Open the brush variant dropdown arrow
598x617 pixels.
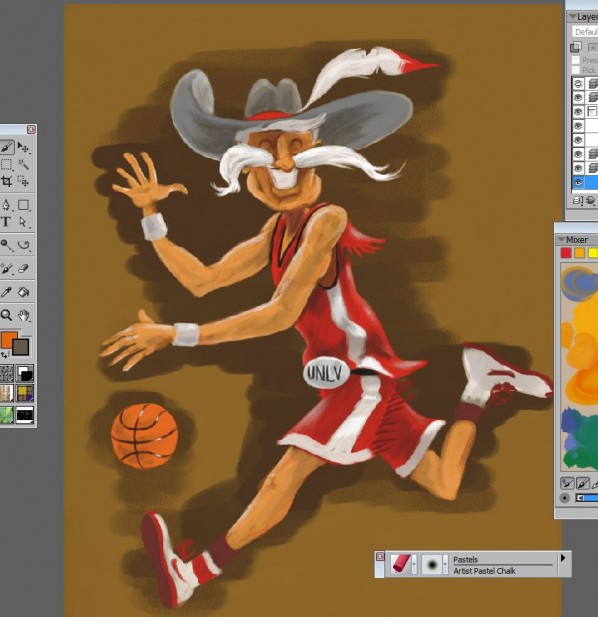(445, 565)
